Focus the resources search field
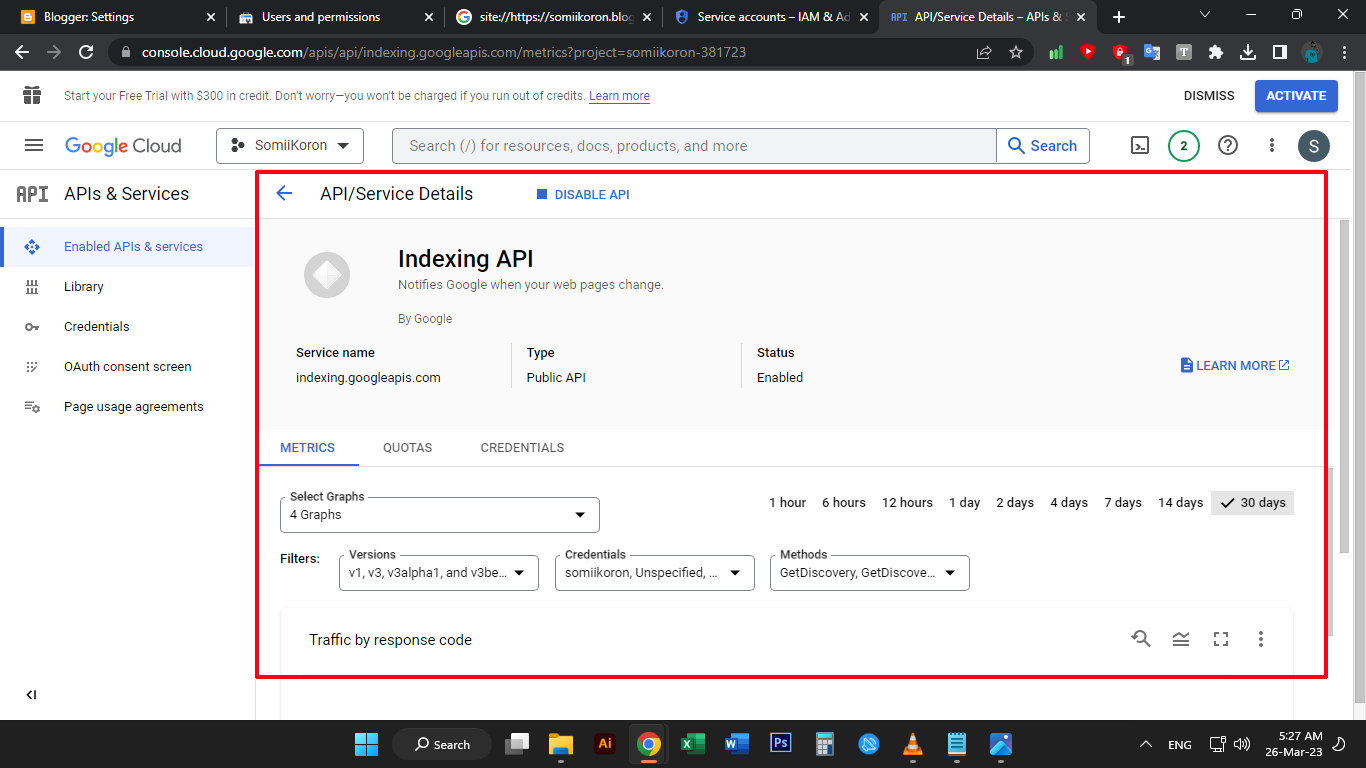Viewport: 1366px width, 768px height. (694, 146)
